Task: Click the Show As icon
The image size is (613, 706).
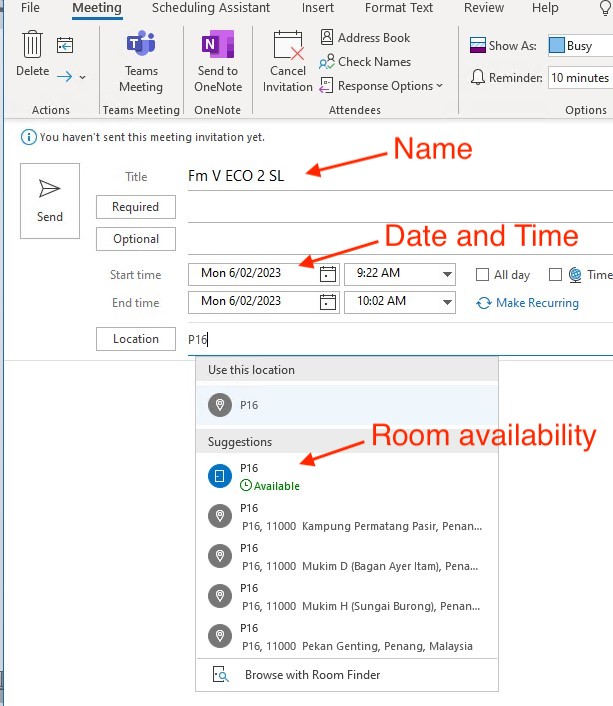Action: click(x=477, y=45)
